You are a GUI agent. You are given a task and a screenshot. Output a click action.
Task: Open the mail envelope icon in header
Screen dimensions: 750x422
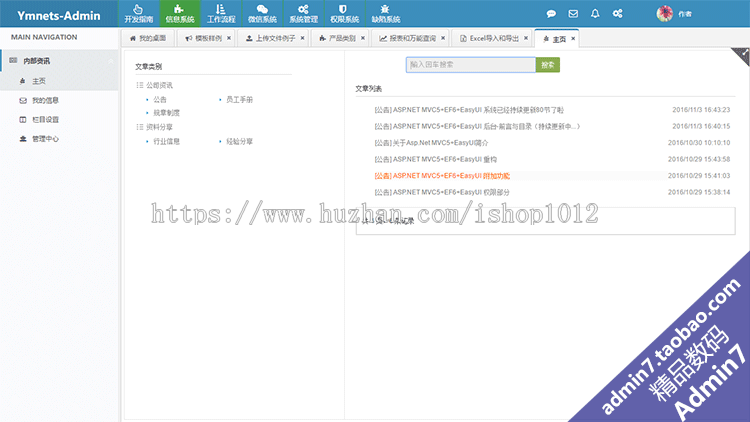tap(573, 13)
